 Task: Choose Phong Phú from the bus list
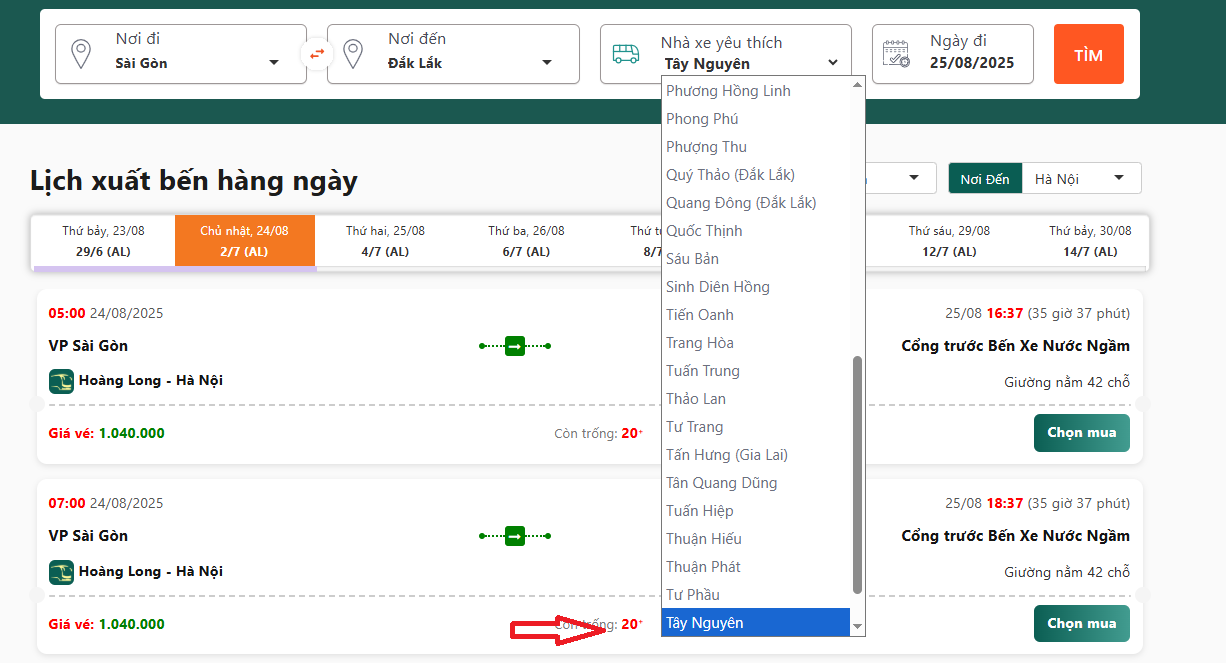coord(756,119)
